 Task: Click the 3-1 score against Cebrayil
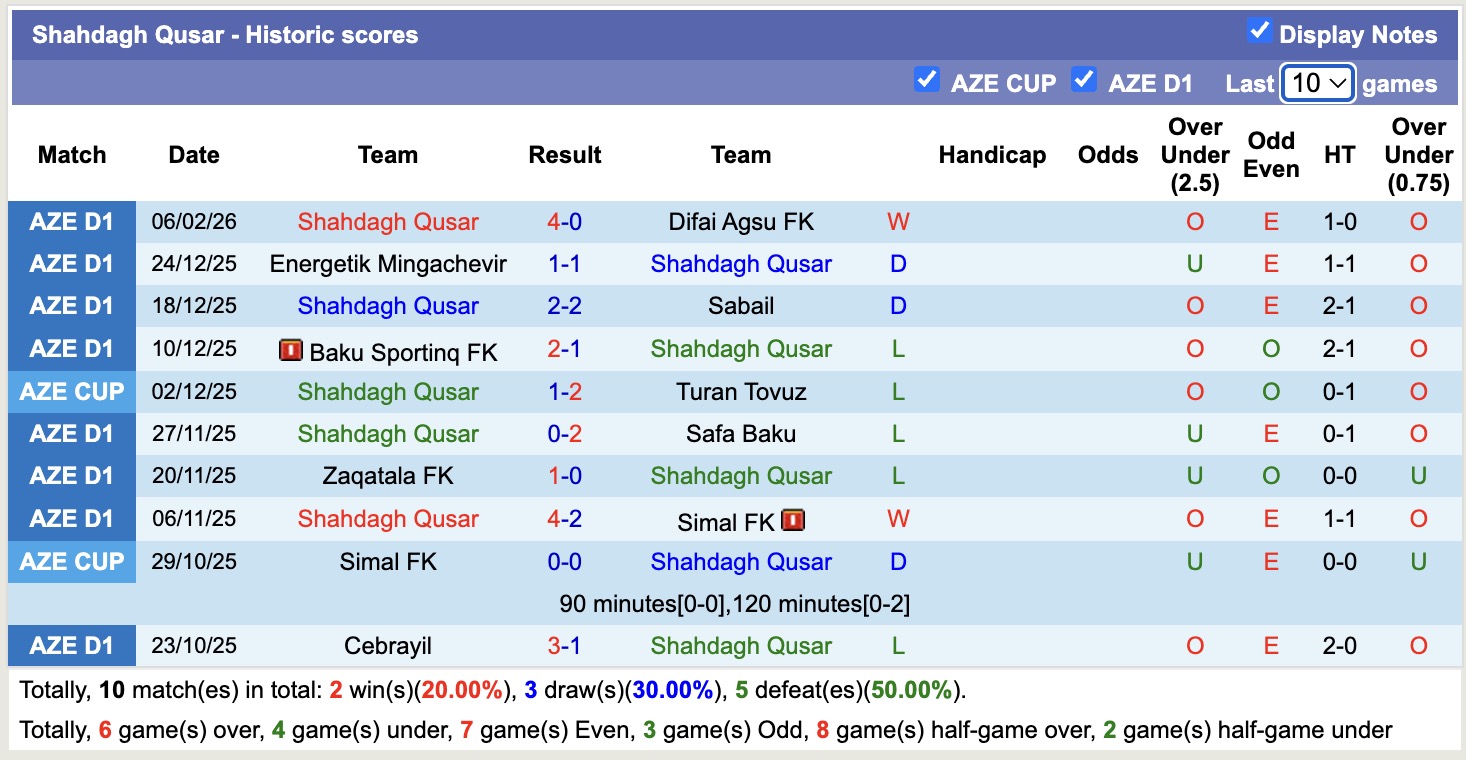click(x=564, y=646)
